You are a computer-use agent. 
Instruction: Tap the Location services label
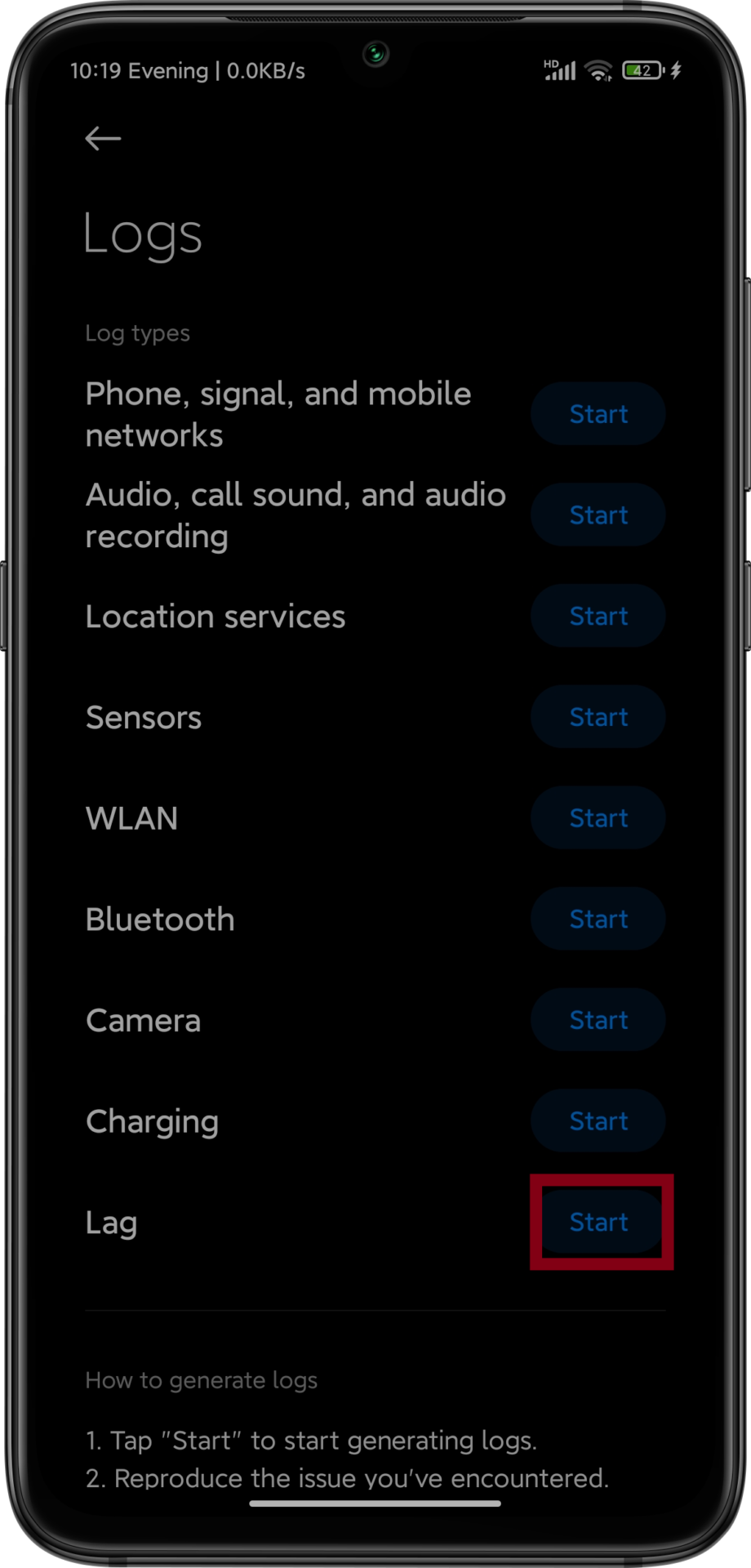(x=216, y=617)
